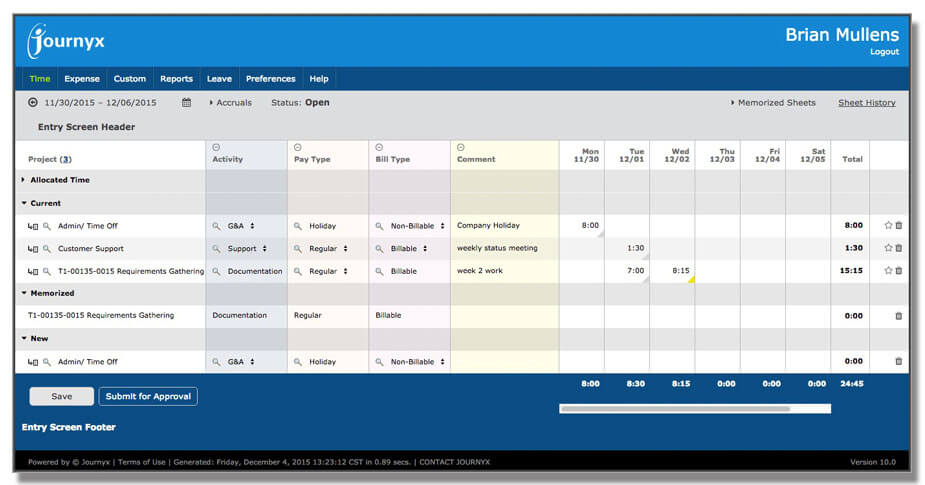Search project for Admin/Time Off current row
Viewport: 925px width, 485px height.
click(x=47, y=226)
